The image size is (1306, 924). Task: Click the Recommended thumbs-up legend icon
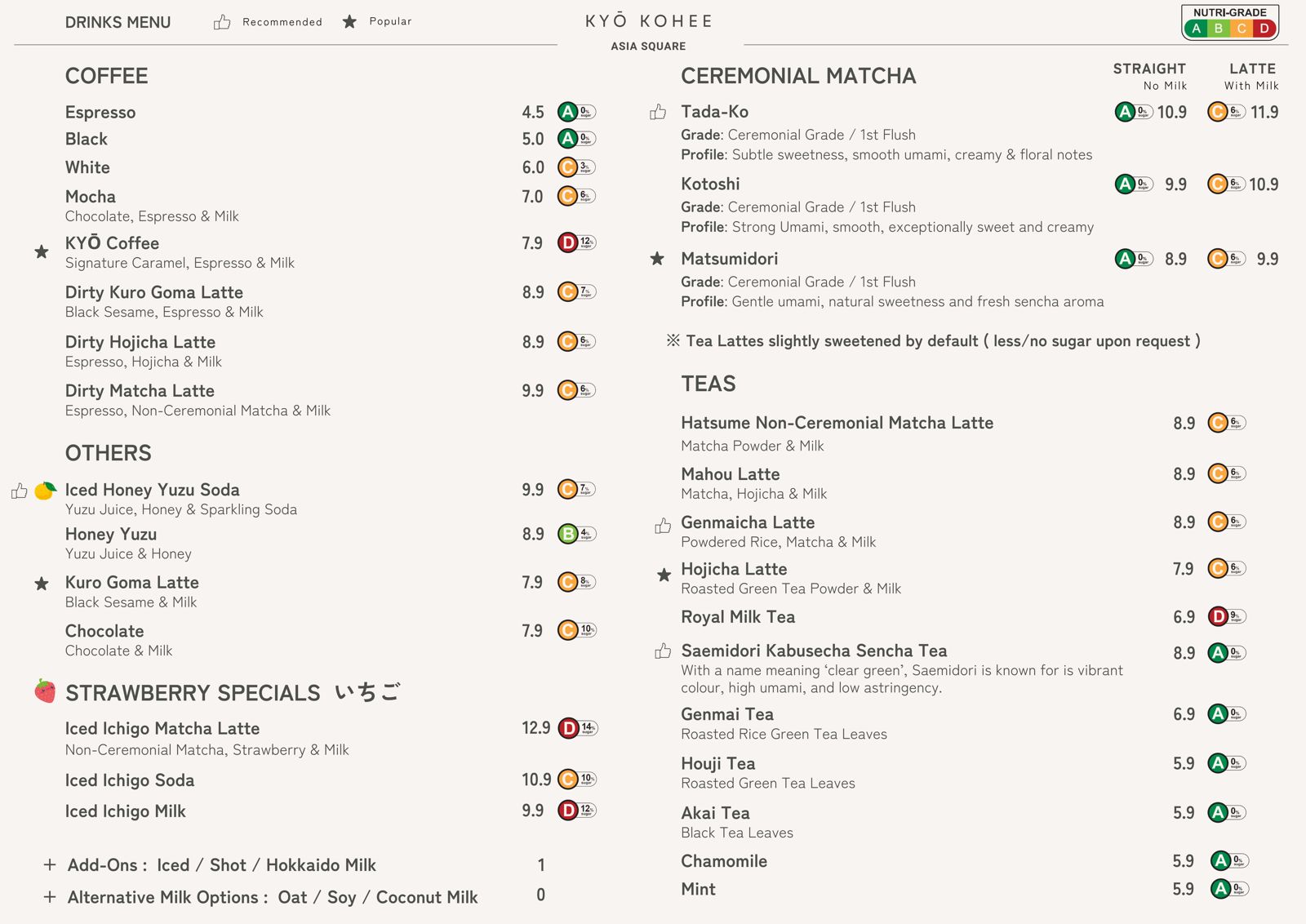point(222,22)
